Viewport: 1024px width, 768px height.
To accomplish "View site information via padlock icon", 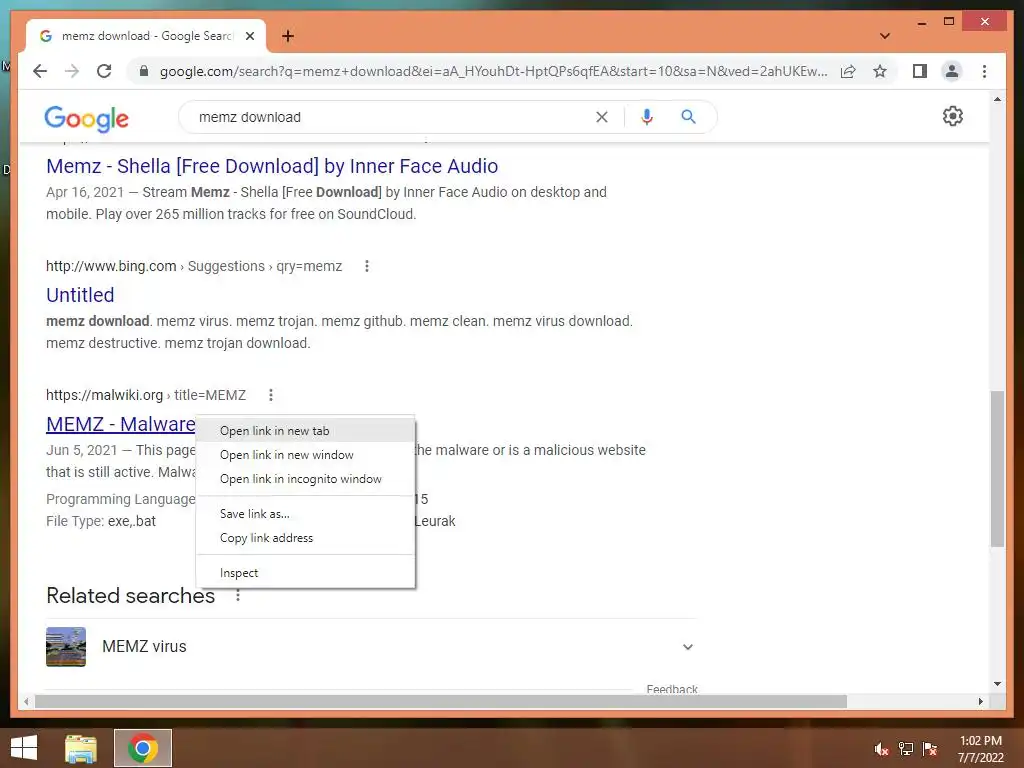I will click(x=144, y=71).
